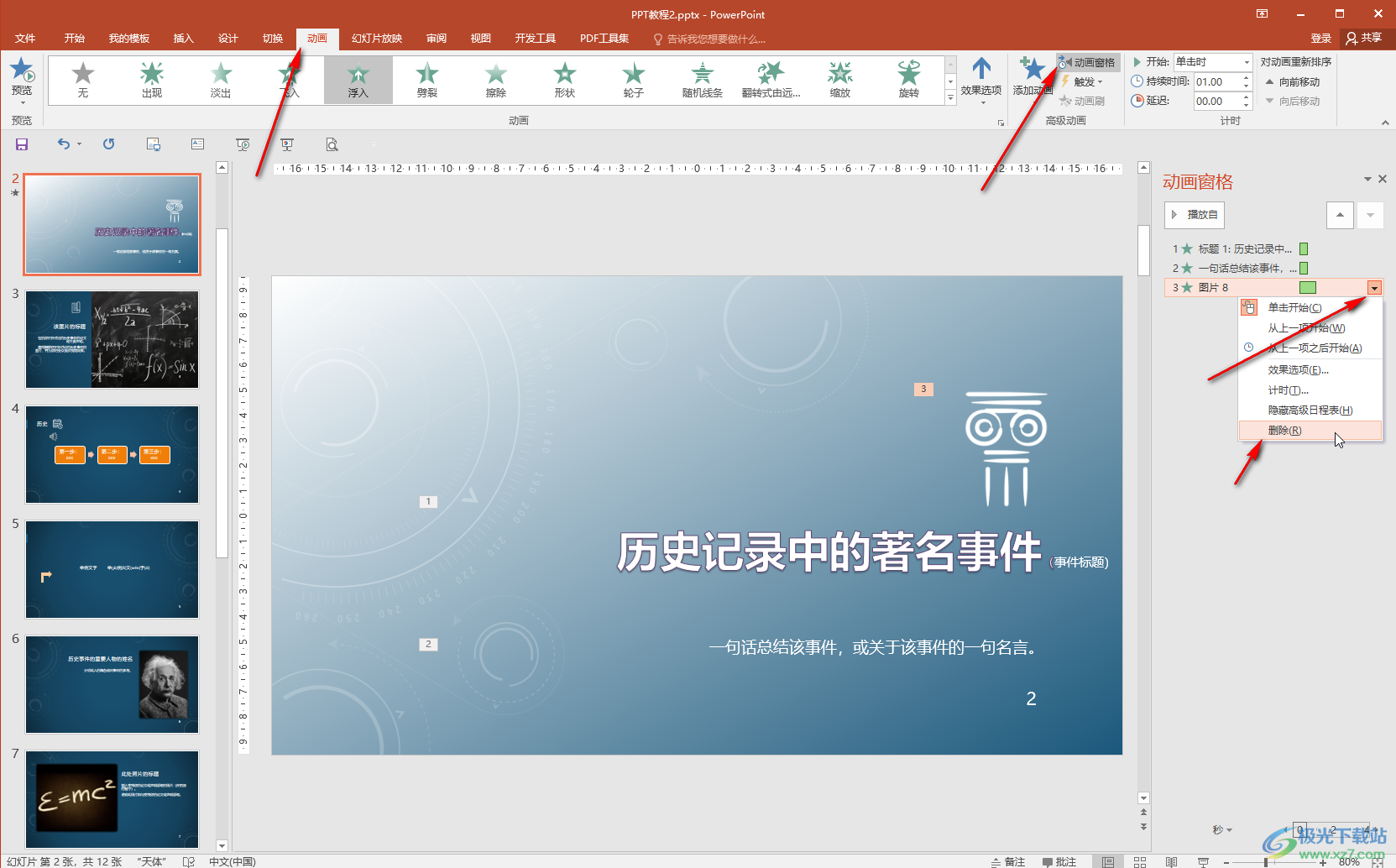Switch to the 切换 (Transitions) tab

(x=273, y=39)
